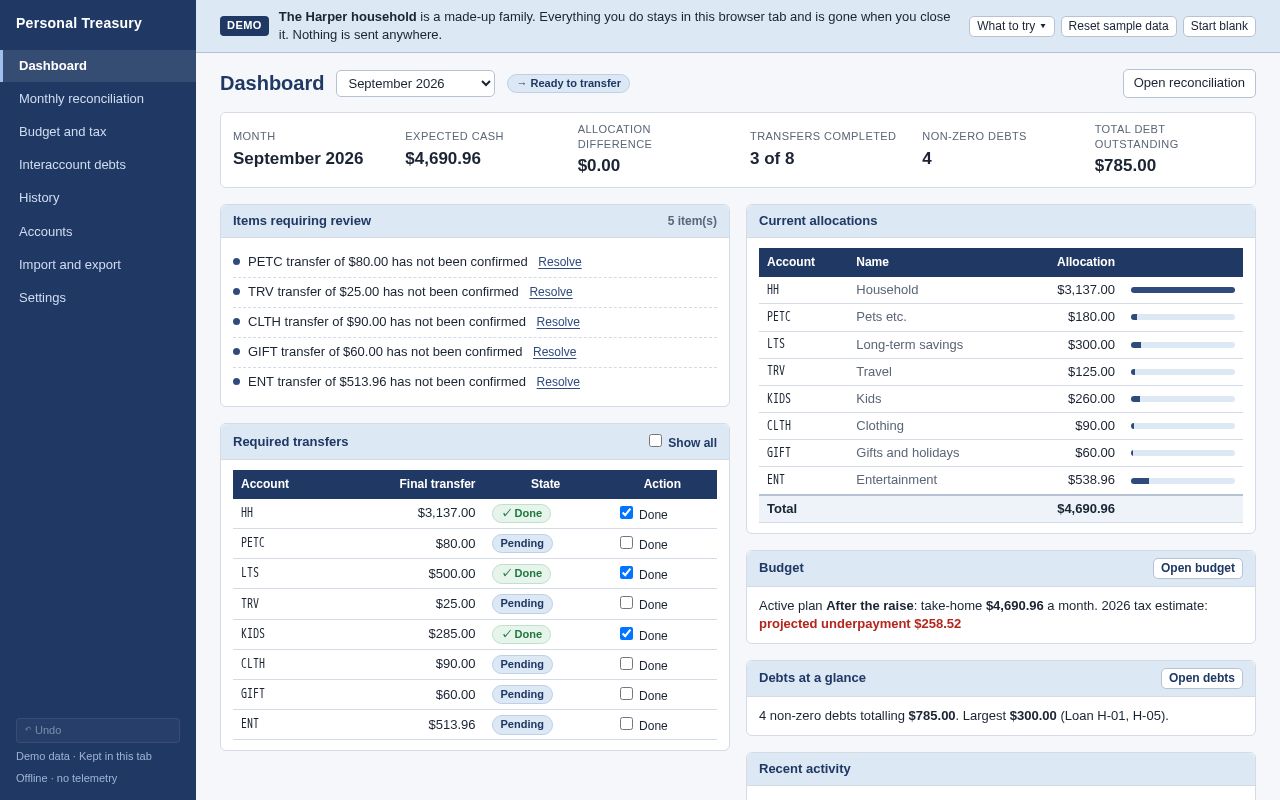Screen dimensions: 1280x800
Task: Resolve the TRV $25.00 transfer item
Action: 551,292
